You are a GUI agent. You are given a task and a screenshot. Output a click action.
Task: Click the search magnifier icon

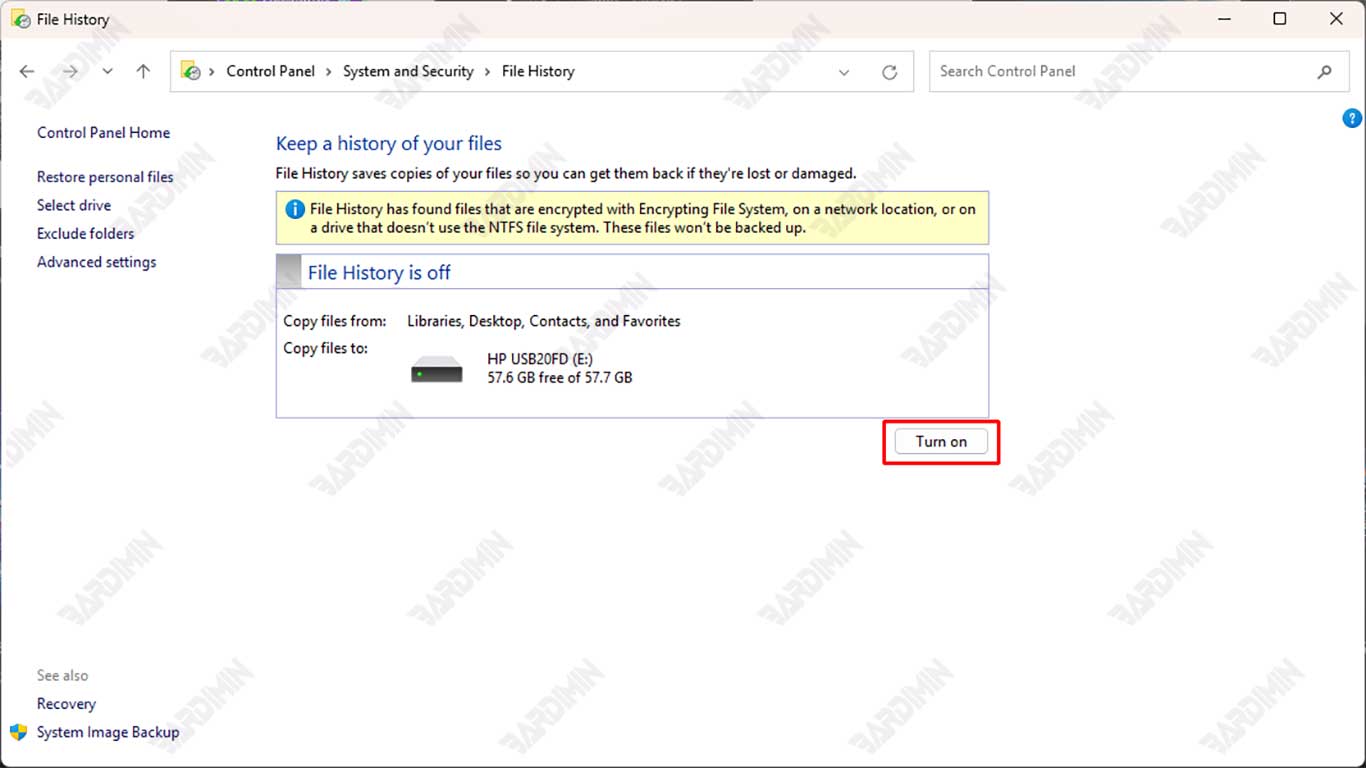click(x=1325, y=71)
